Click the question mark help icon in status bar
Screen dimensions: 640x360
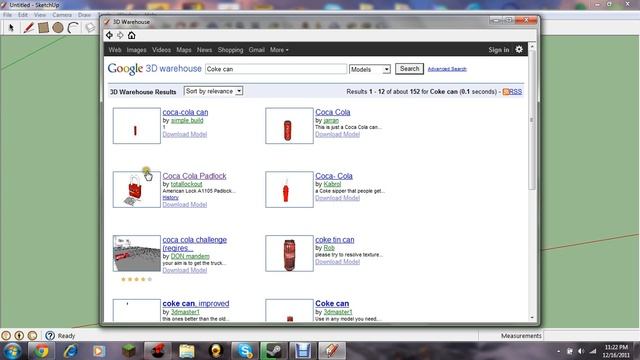pos(50,336)
